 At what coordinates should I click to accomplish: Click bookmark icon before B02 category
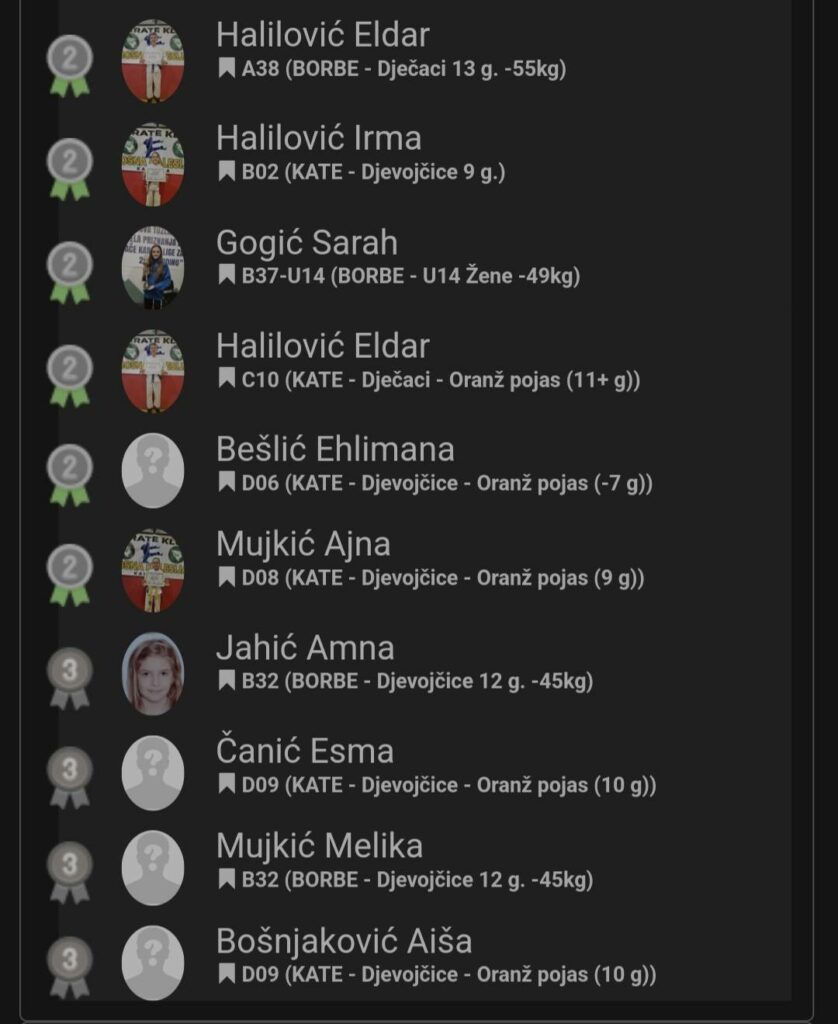point(227,172)
